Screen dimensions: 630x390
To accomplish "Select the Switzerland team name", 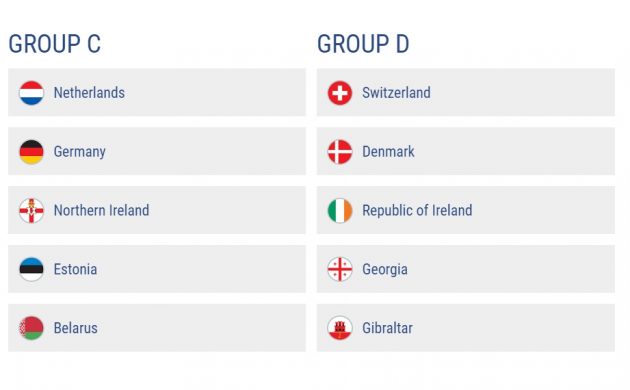I will coord(396,93).
